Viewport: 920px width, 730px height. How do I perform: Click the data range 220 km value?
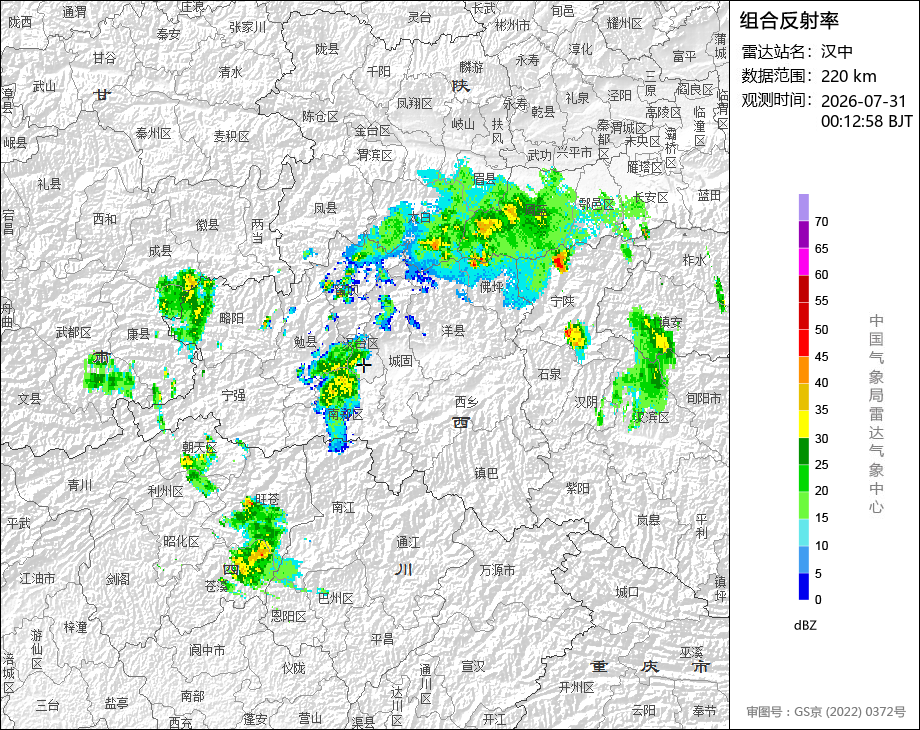pyautogui.click(x=848, y=76)
